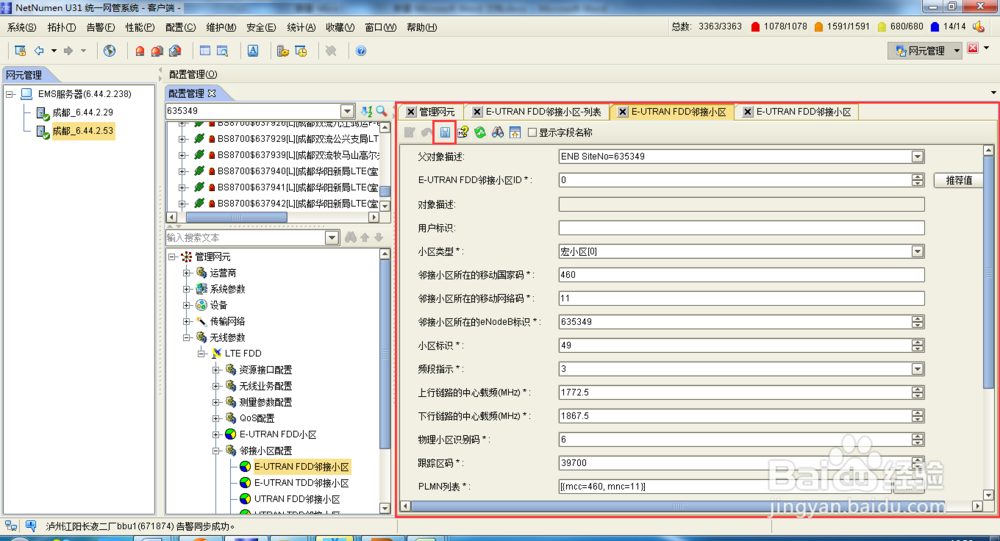Click the binoculars search icon in config toolbar
This screenshot has height=541, width=1000.
tap(497, 133)
